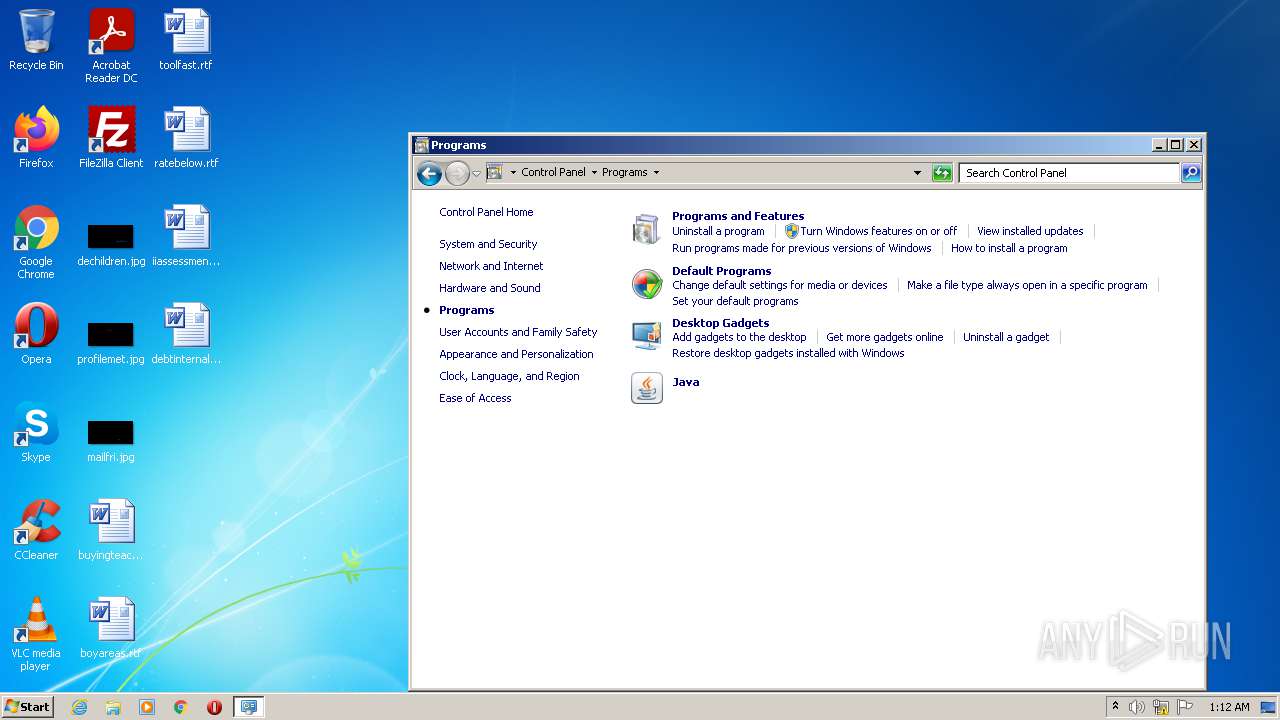
Task: Select dechildren.jpg image file
Action: (x=111, y=243)
